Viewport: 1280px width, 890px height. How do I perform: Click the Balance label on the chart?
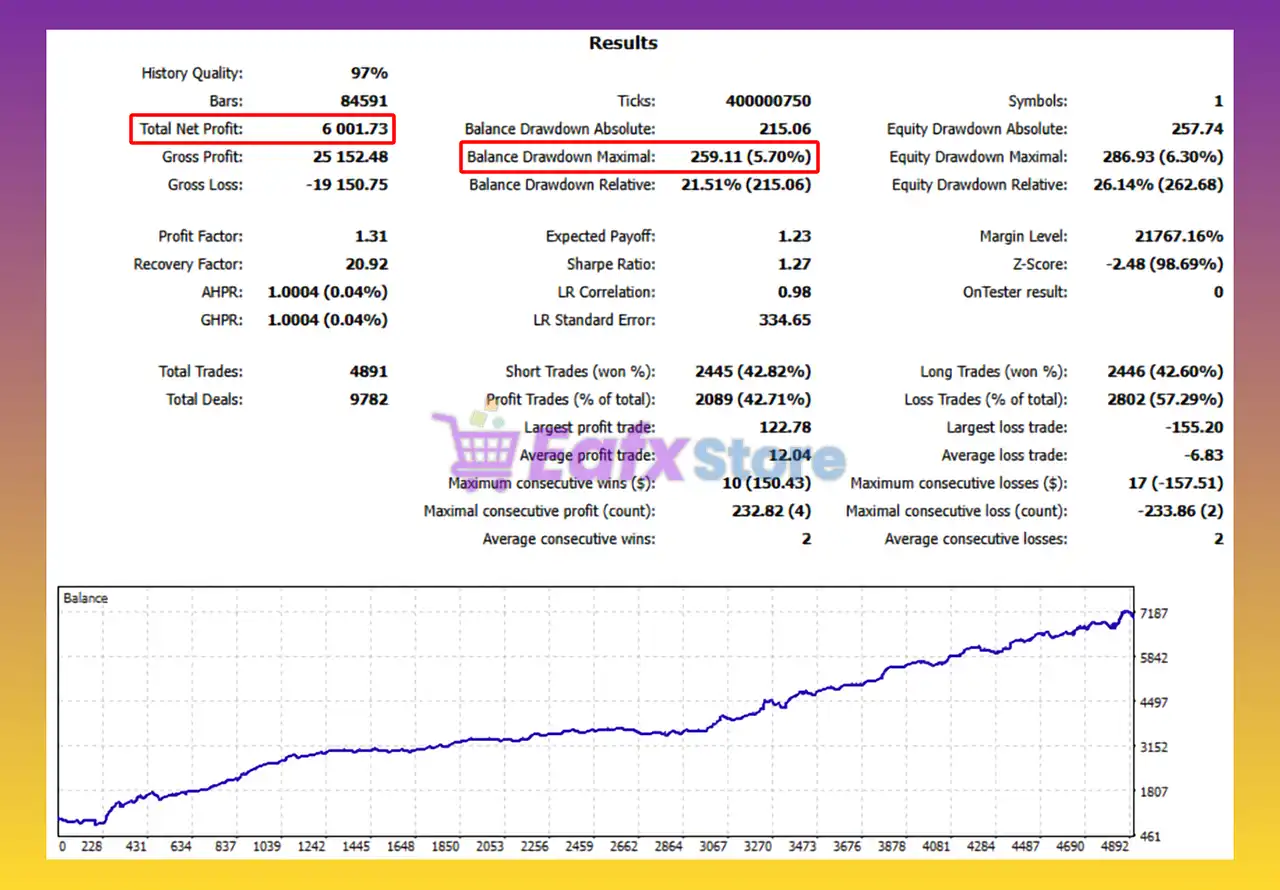click(x=85, y=598)
